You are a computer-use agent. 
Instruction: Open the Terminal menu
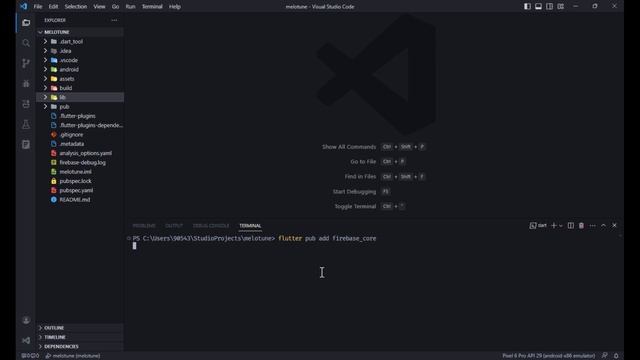coord(152,7)
